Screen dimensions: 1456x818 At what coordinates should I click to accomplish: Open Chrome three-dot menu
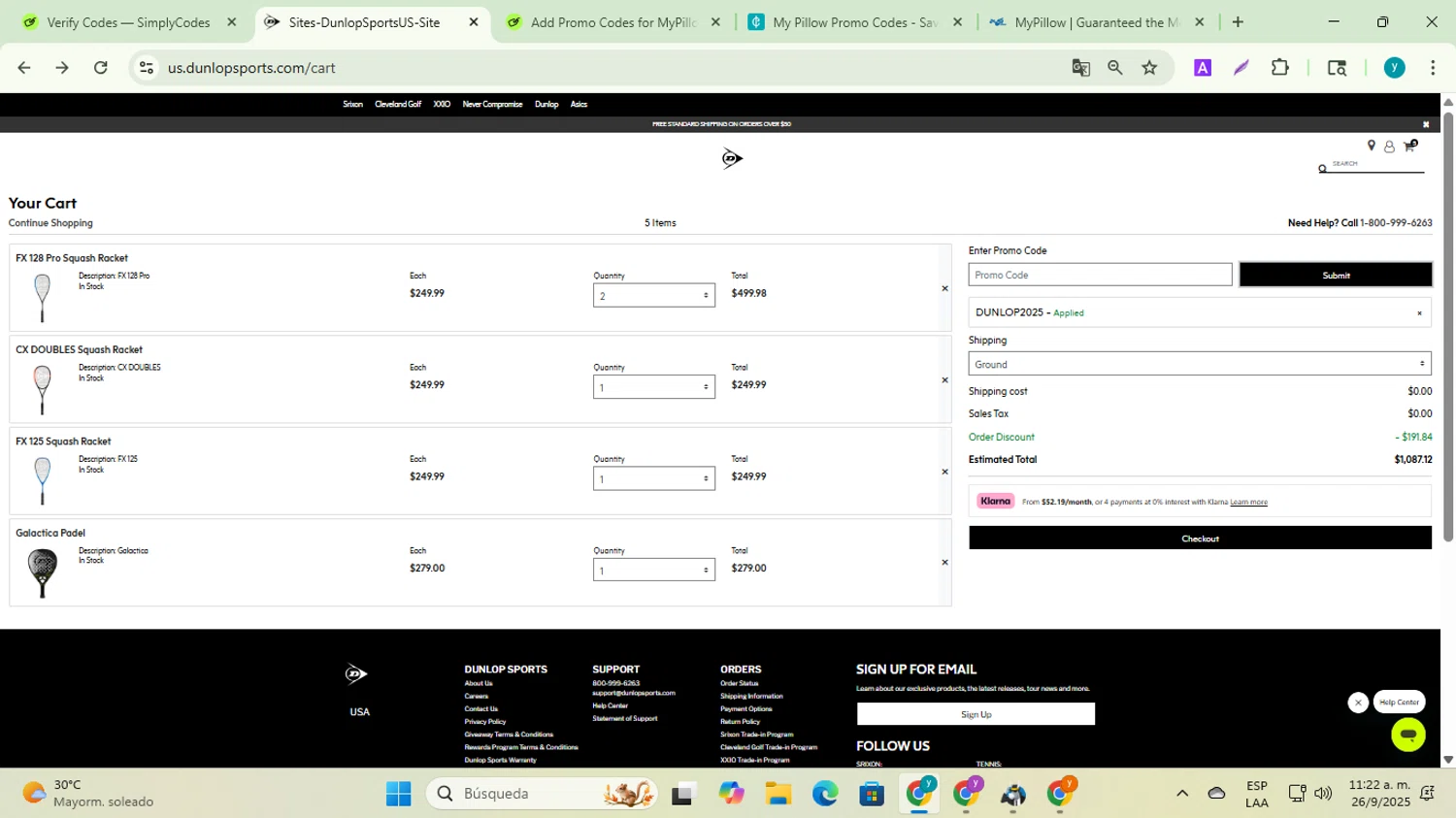(1433, 68)
